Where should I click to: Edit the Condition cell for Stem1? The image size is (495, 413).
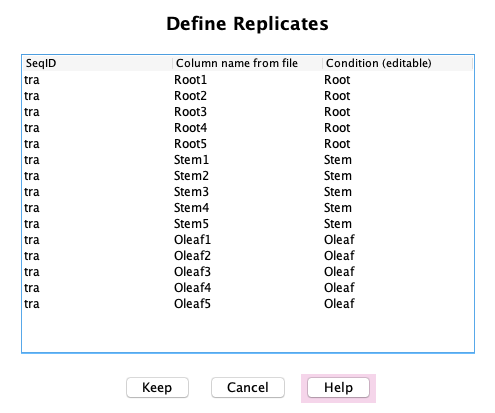pos(398,160)
